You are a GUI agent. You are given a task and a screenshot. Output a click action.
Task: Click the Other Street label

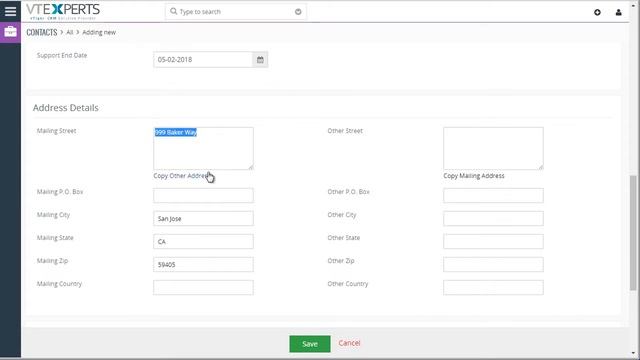tap(345, 131)
